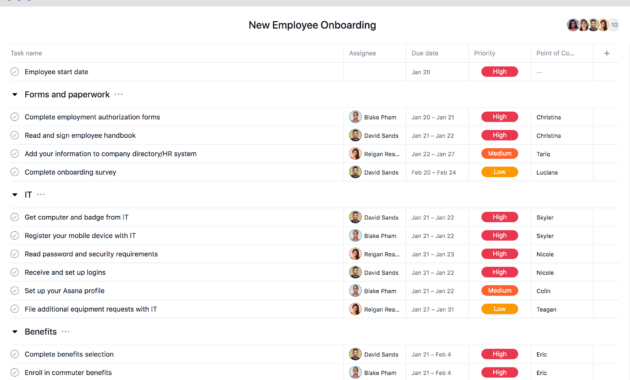The image size is (630, 380).
Task: Select point of contact 'Colin'
Action: (543, 291)
